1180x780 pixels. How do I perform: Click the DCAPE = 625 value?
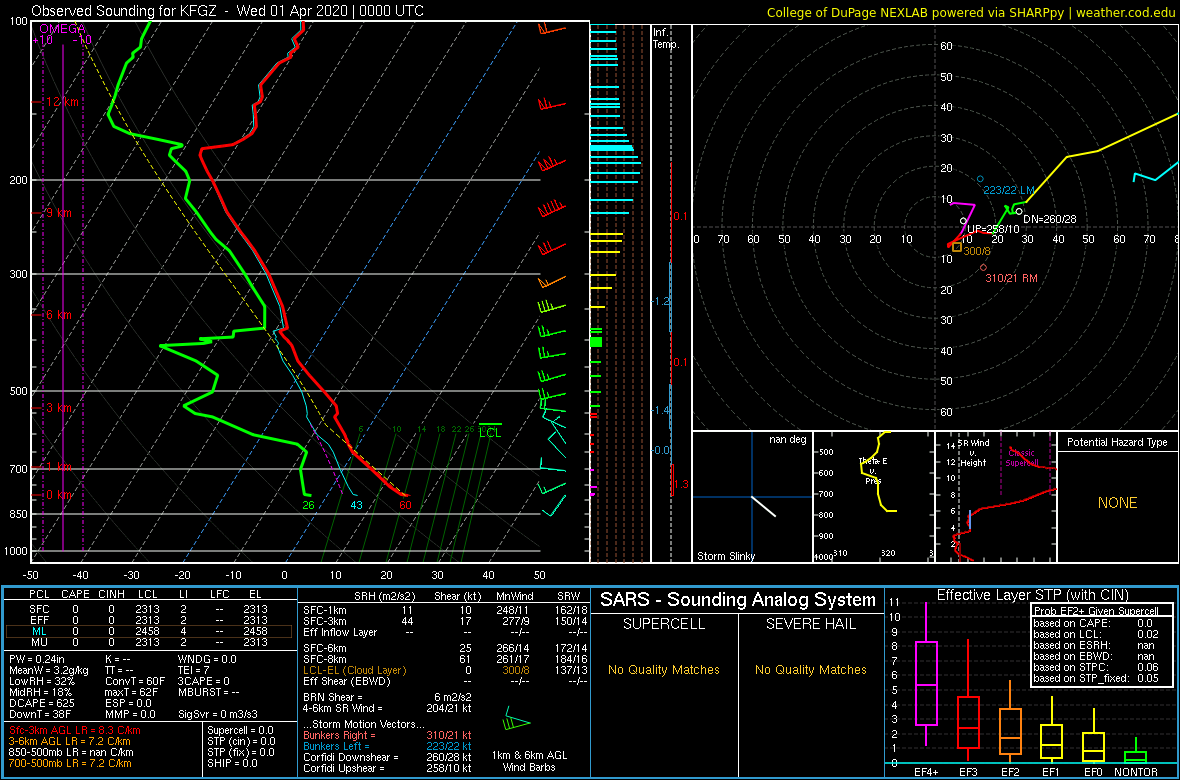40,702
